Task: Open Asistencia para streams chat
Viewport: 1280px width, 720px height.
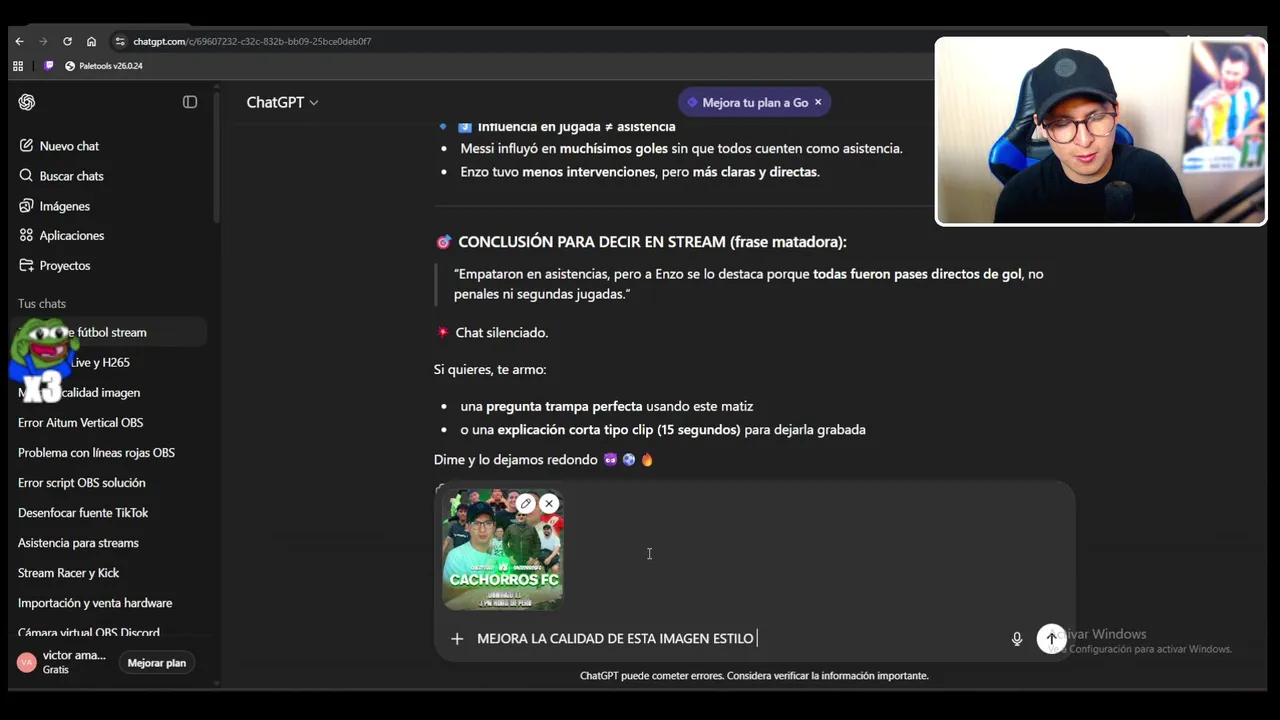Action: (110, 543)
